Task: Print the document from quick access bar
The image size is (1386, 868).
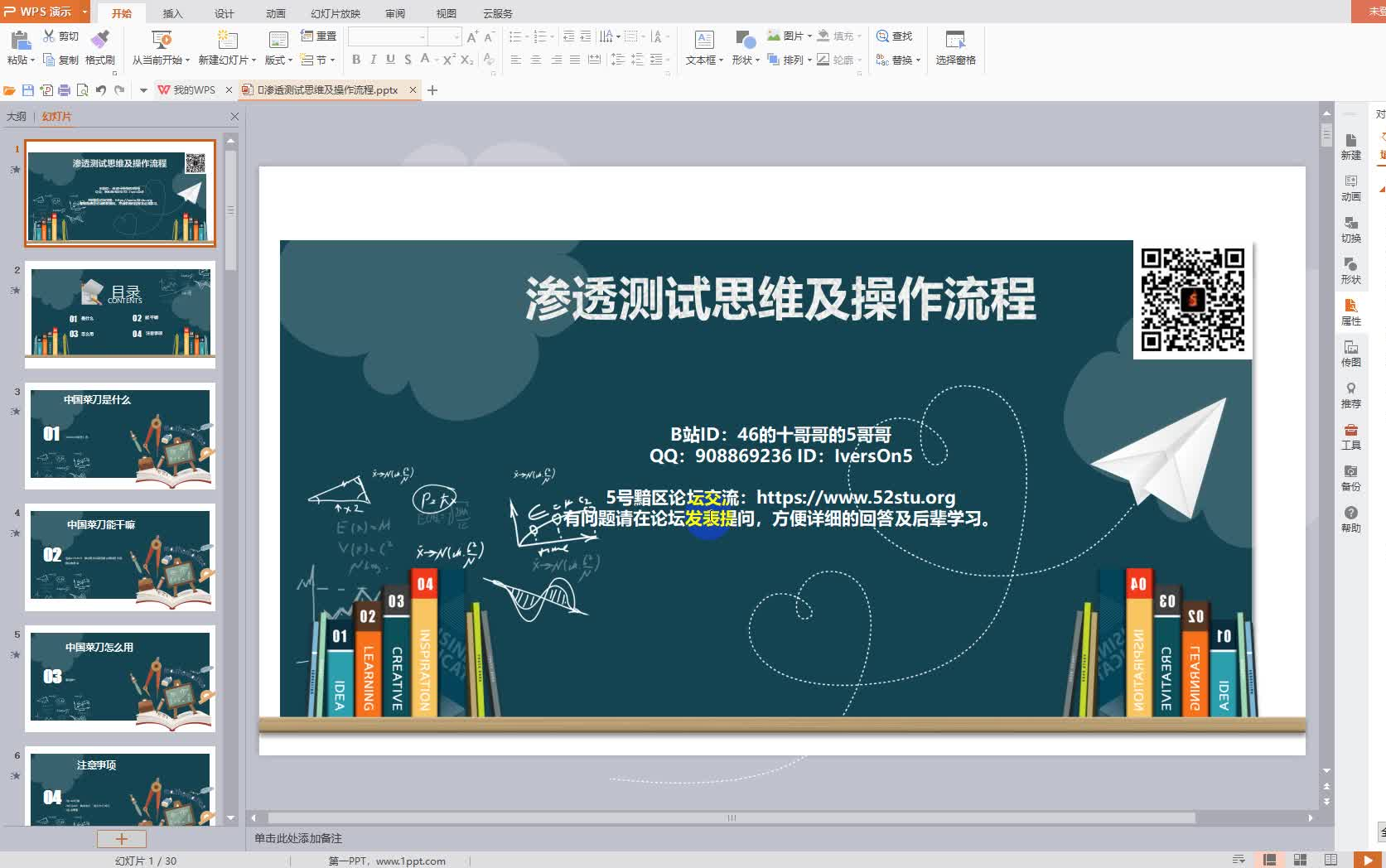Action: (65, 89)
